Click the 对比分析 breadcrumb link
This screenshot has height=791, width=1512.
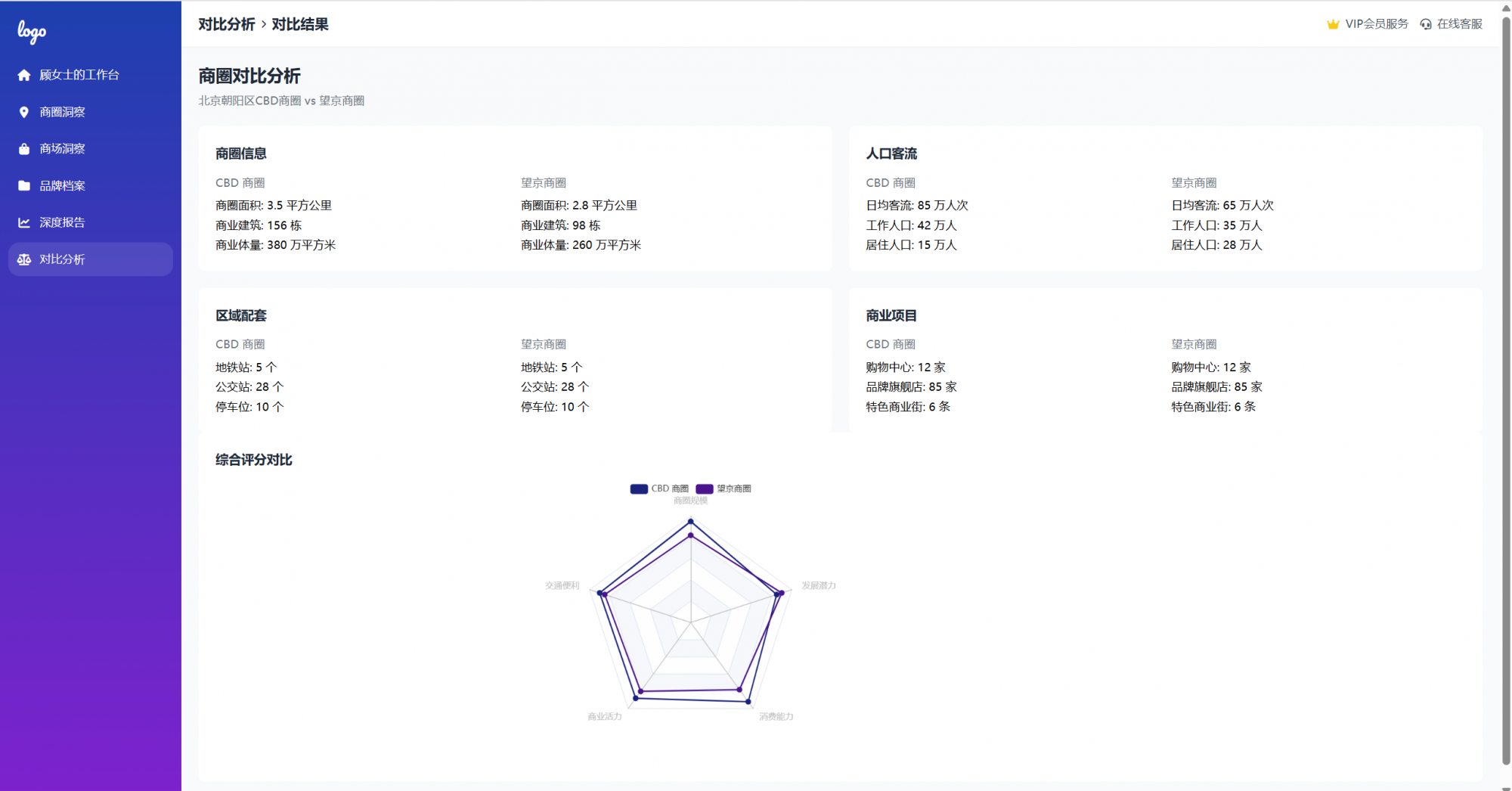pos(227,24)
